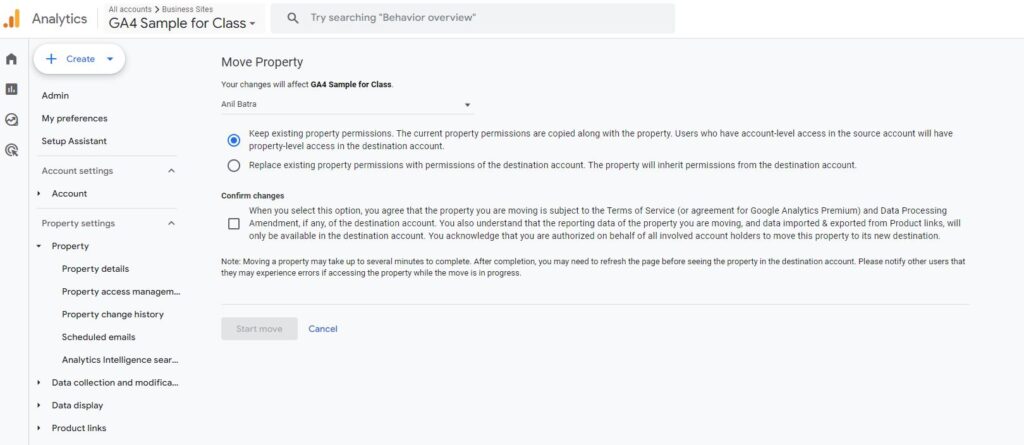
Task: Open Property details in the sidebar
Action: 95,269
